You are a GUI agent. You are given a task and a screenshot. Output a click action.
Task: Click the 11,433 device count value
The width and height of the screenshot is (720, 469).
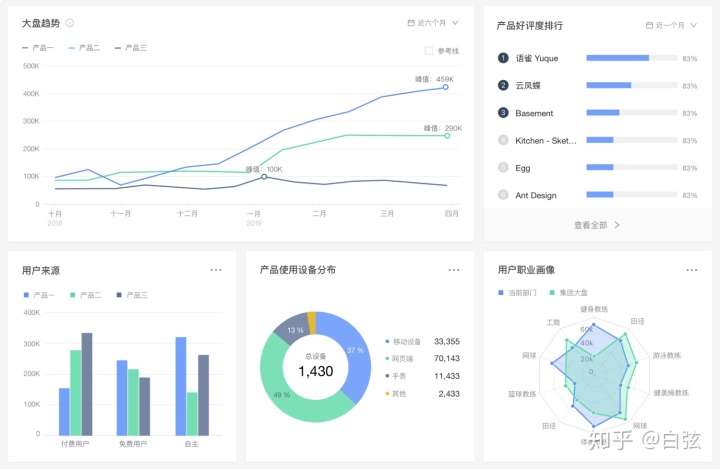click(447, 376)
